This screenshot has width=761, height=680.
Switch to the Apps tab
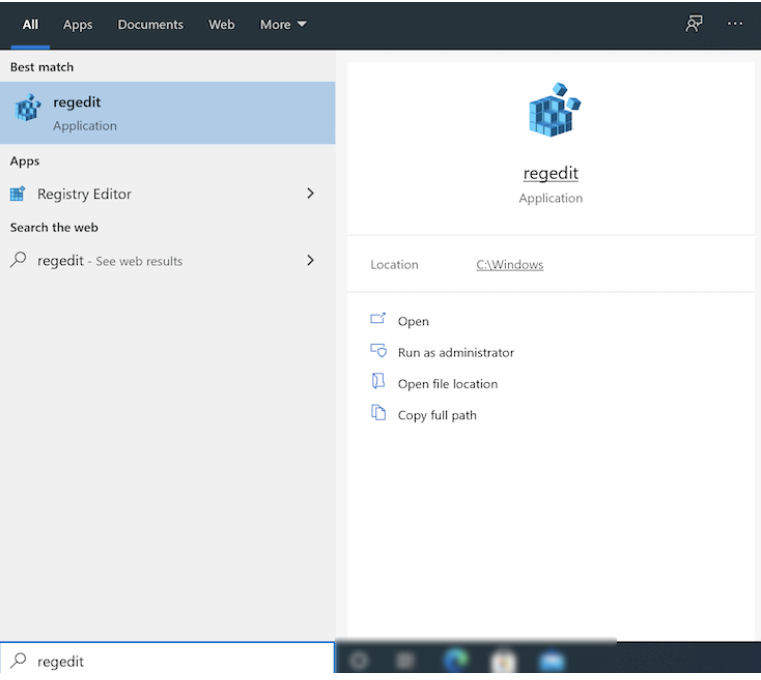[78, 25]
